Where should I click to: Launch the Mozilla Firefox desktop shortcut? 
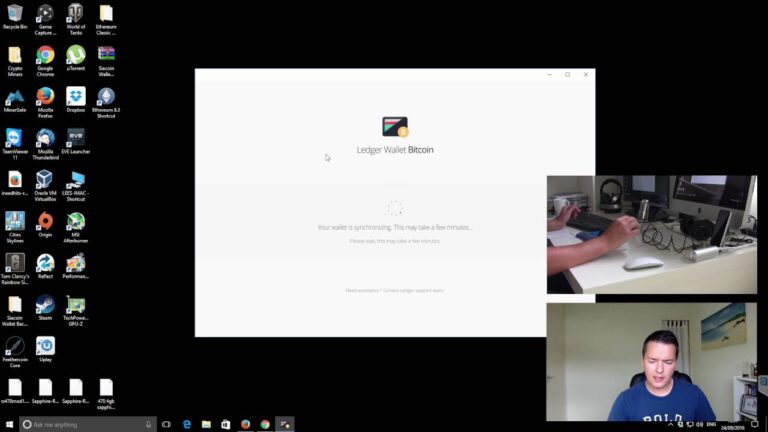[45, 97]
